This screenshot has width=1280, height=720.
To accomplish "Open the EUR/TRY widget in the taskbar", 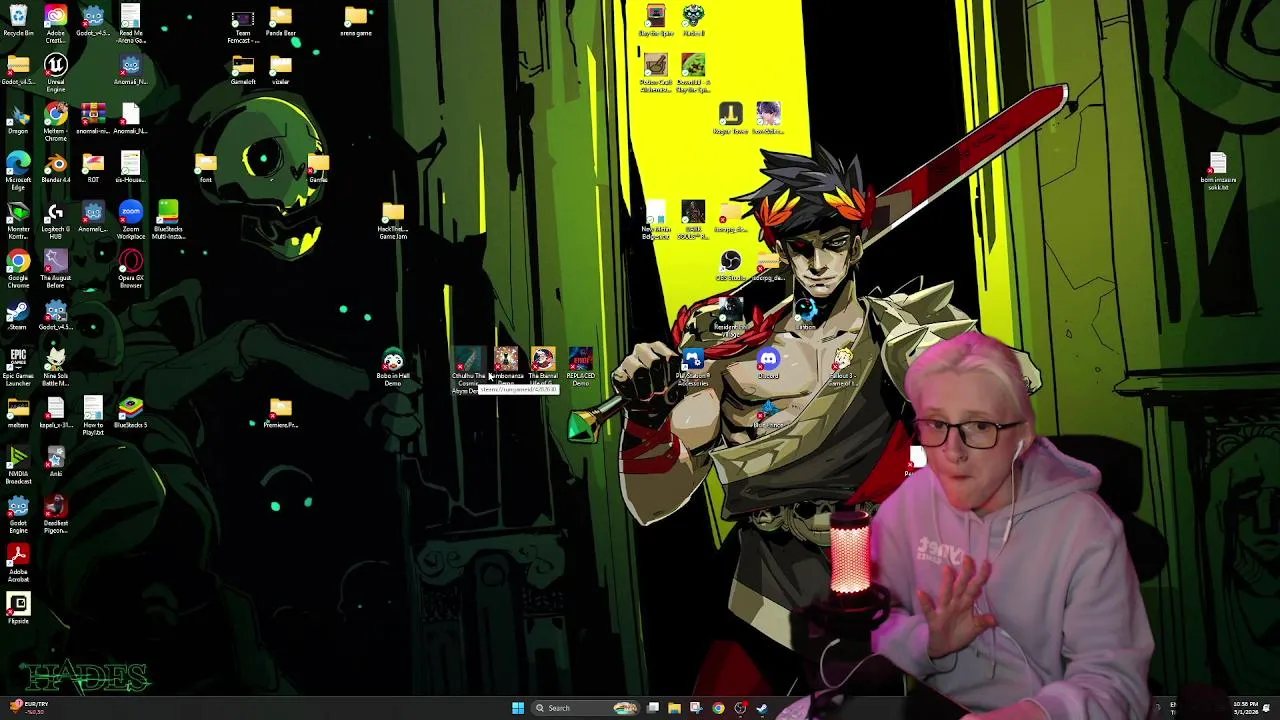I will (x=28, y=707).
